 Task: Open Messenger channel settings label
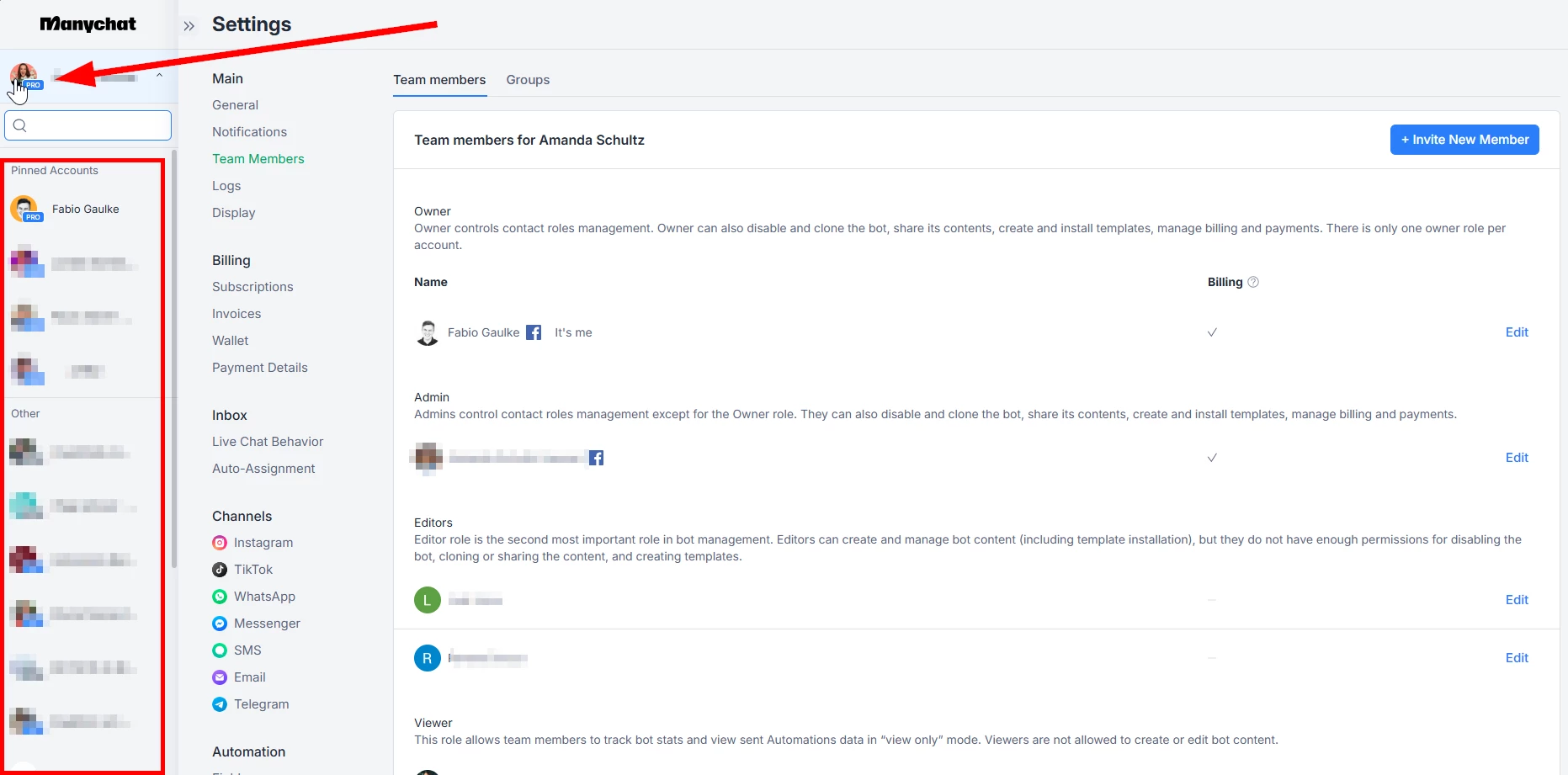pyautogui.click(x=267, y=624)
